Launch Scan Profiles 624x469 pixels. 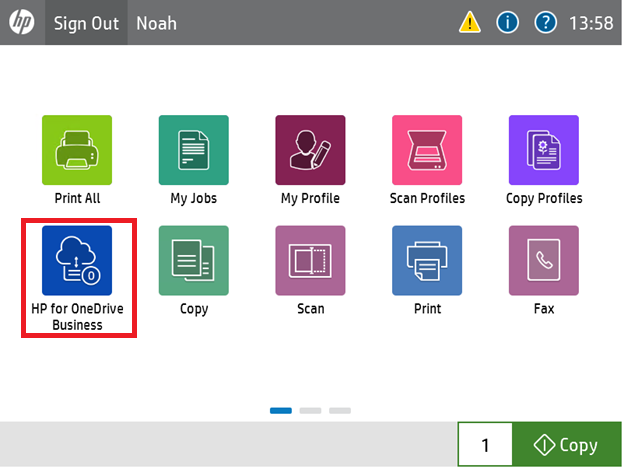427,150
